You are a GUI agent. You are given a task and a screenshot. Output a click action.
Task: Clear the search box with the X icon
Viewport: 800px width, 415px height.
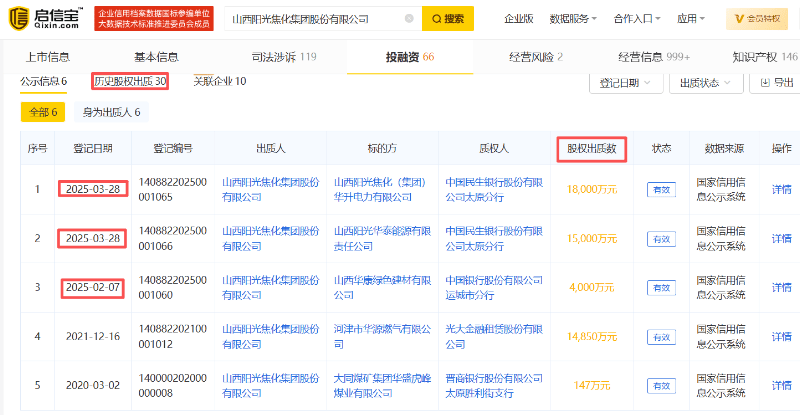(x=409, y=18)
